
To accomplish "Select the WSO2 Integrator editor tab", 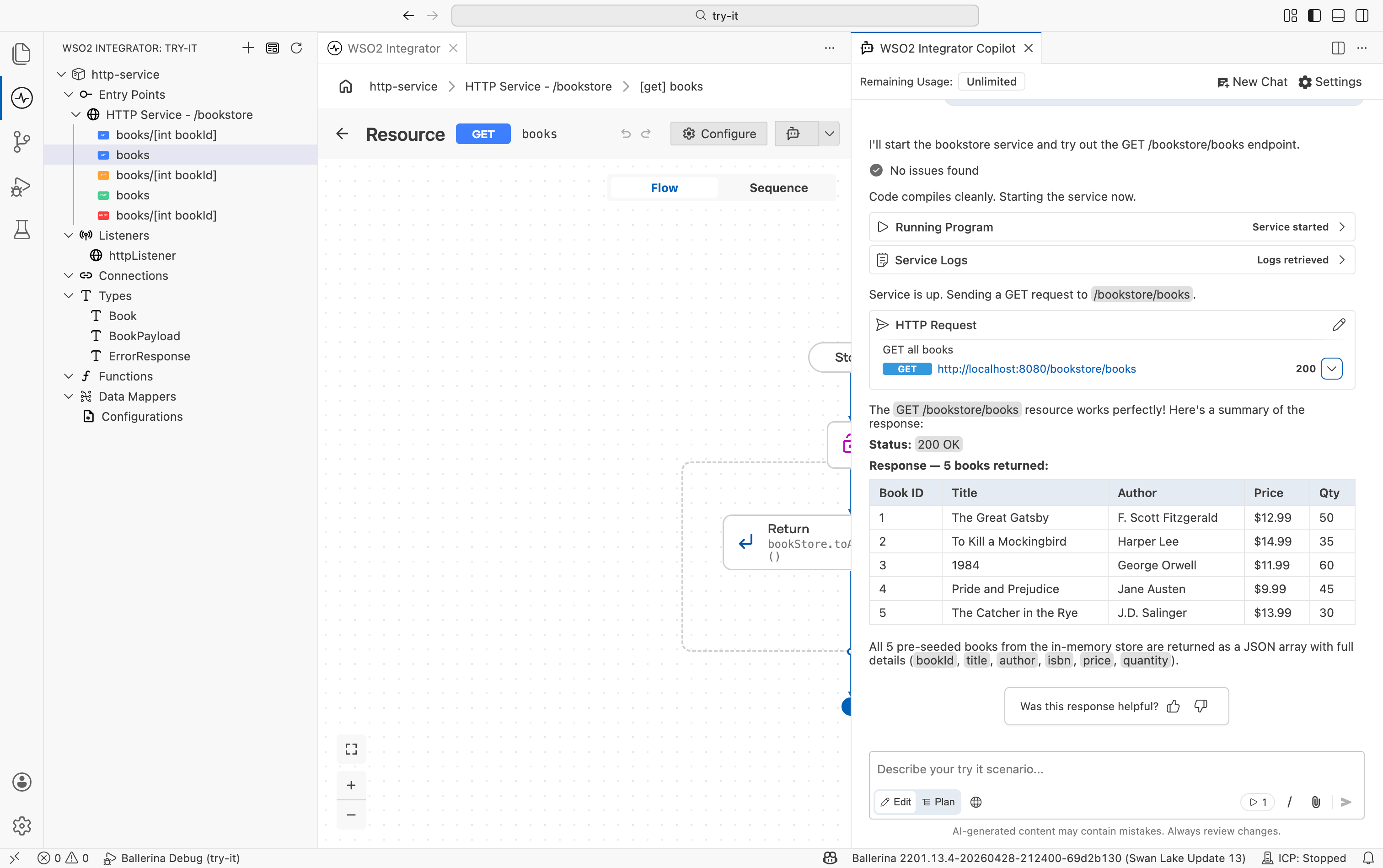I will coord(393,48).
